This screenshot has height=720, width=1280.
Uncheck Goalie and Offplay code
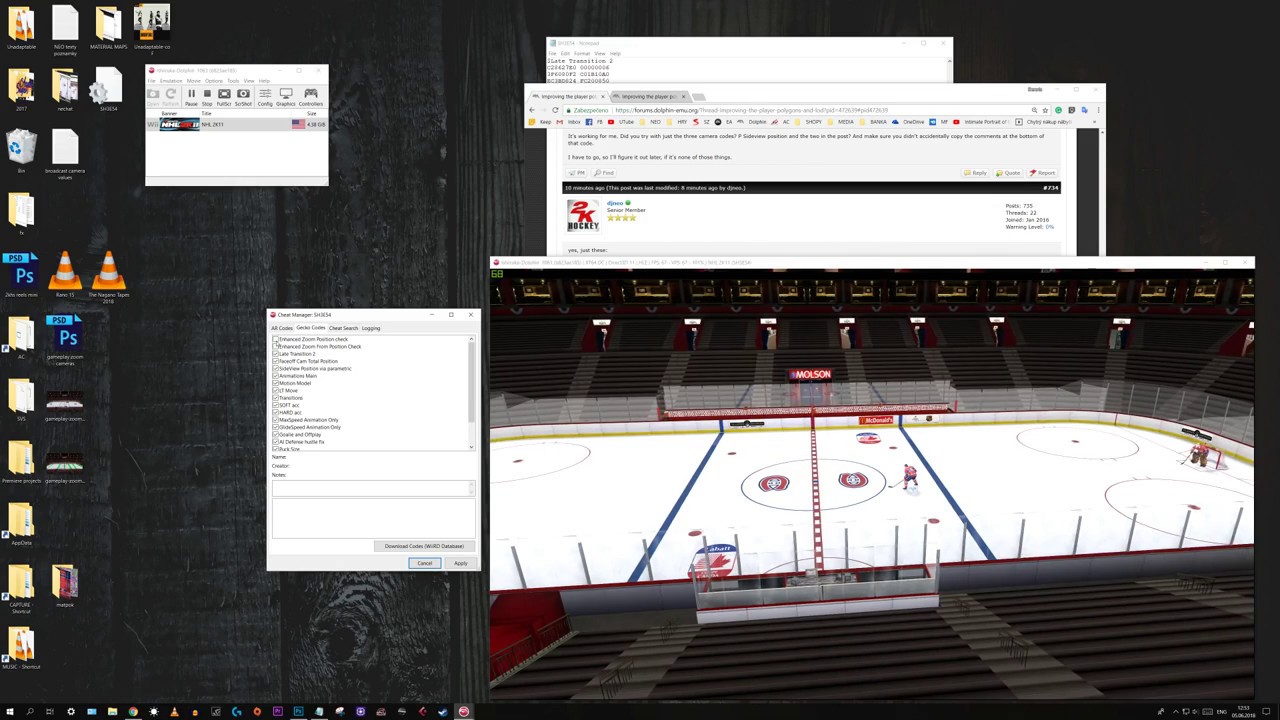pyautogui.click(x=276, y=434)
